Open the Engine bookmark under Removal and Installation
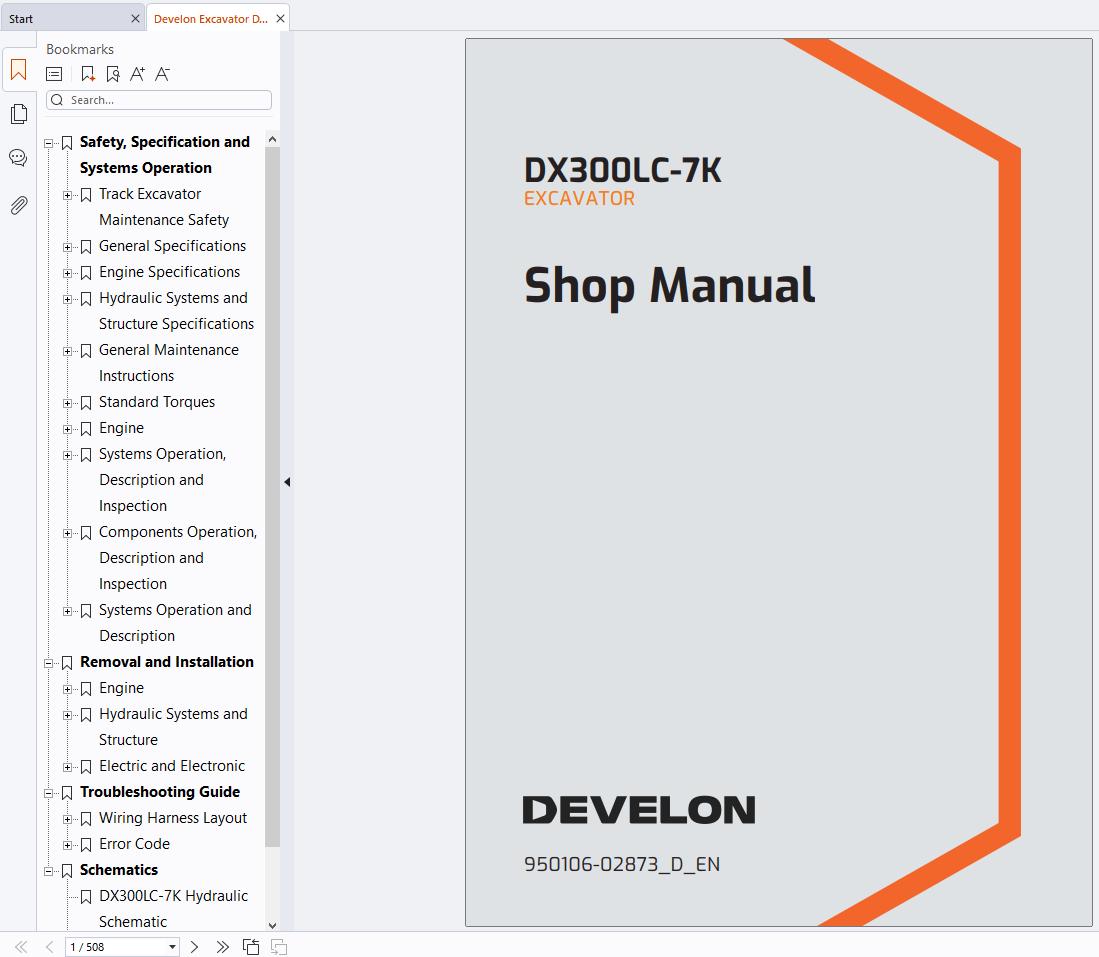This screenshot has height=957, width=1099. pyautogui.click(x=121, y=688)
